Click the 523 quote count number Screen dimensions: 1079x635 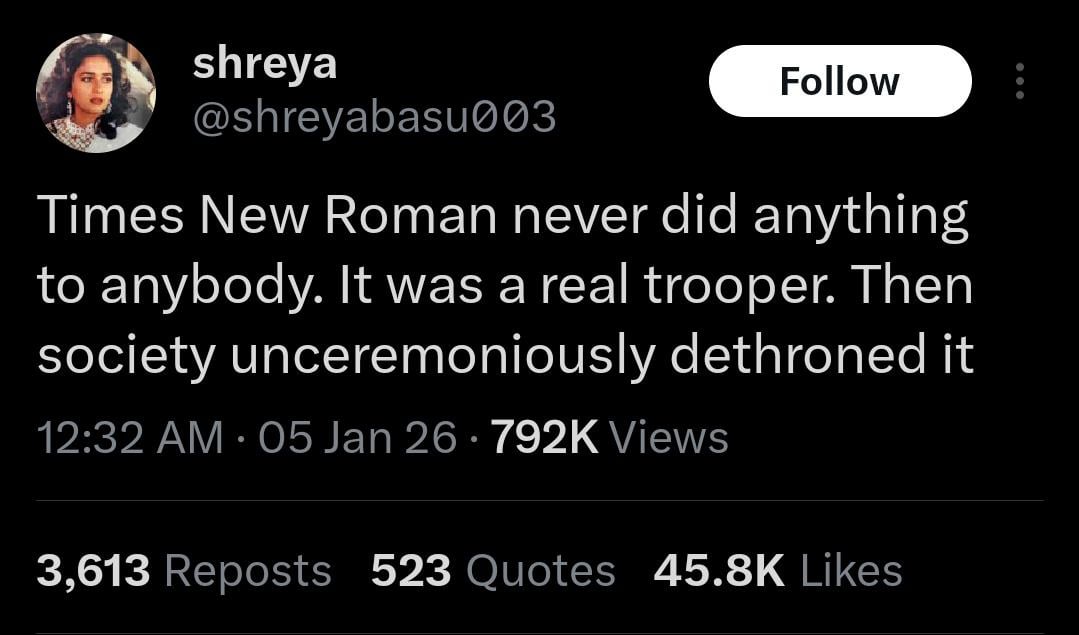tap(411, 571)
